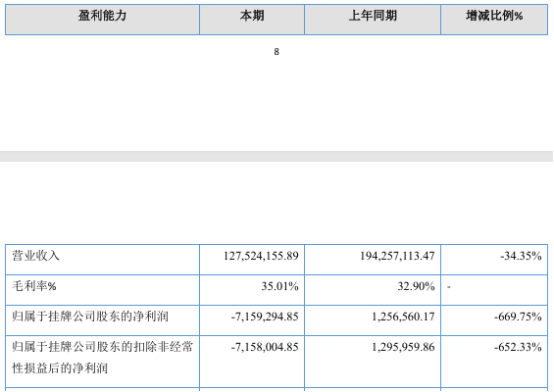Select the 归属于挂牌公司股东的净利润 label

[x=90, y=316]
